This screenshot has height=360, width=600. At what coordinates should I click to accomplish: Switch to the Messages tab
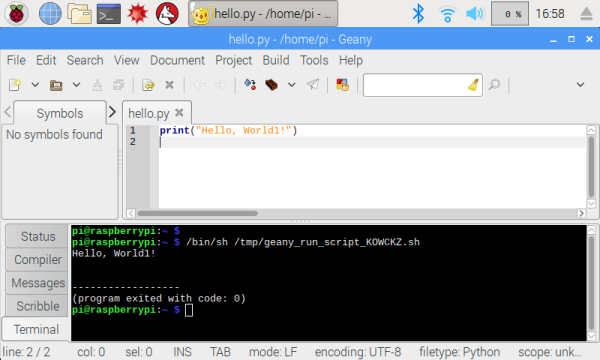(38, 283)
